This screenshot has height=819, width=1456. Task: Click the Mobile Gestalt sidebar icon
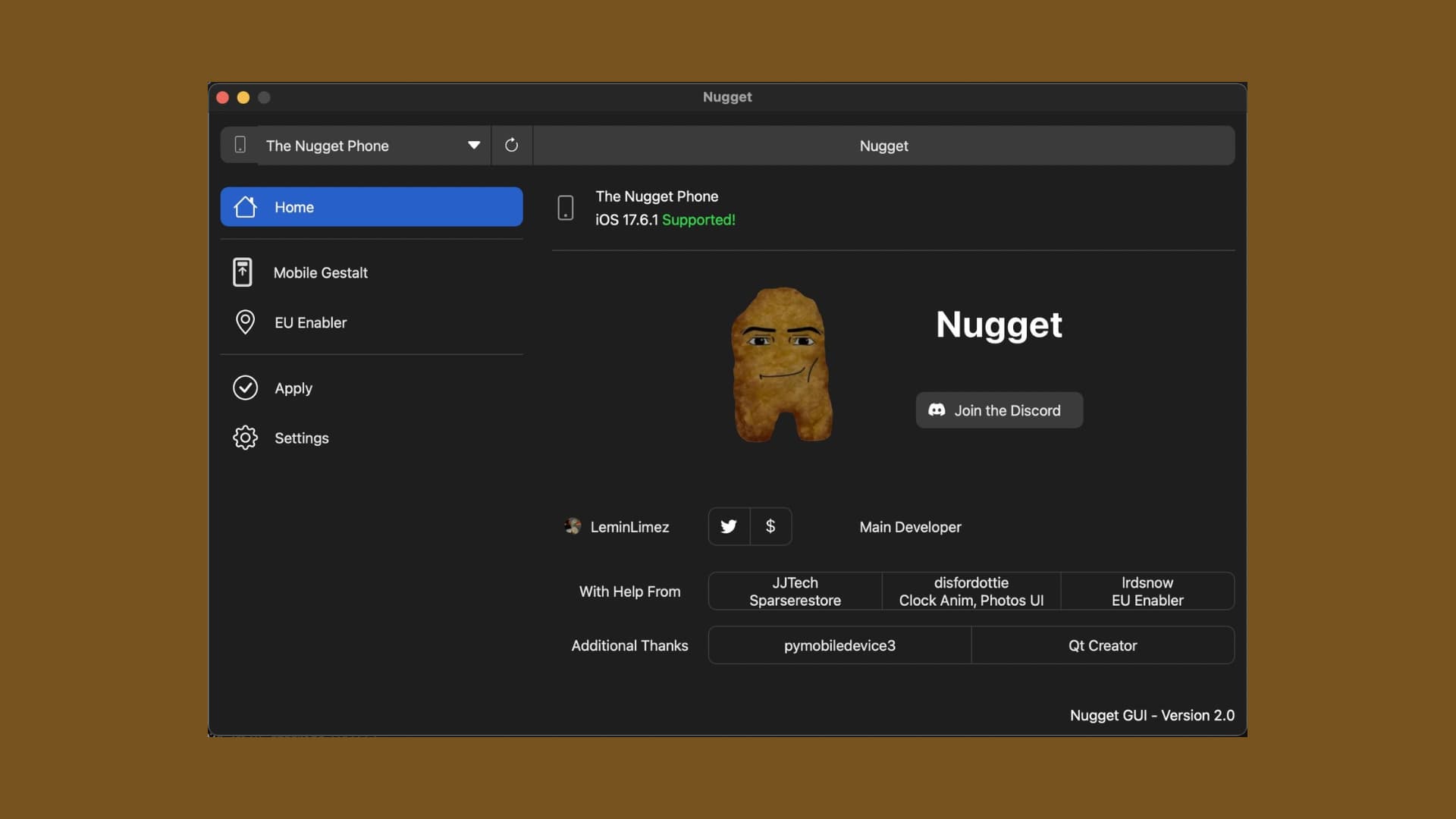tap(243, 272)
